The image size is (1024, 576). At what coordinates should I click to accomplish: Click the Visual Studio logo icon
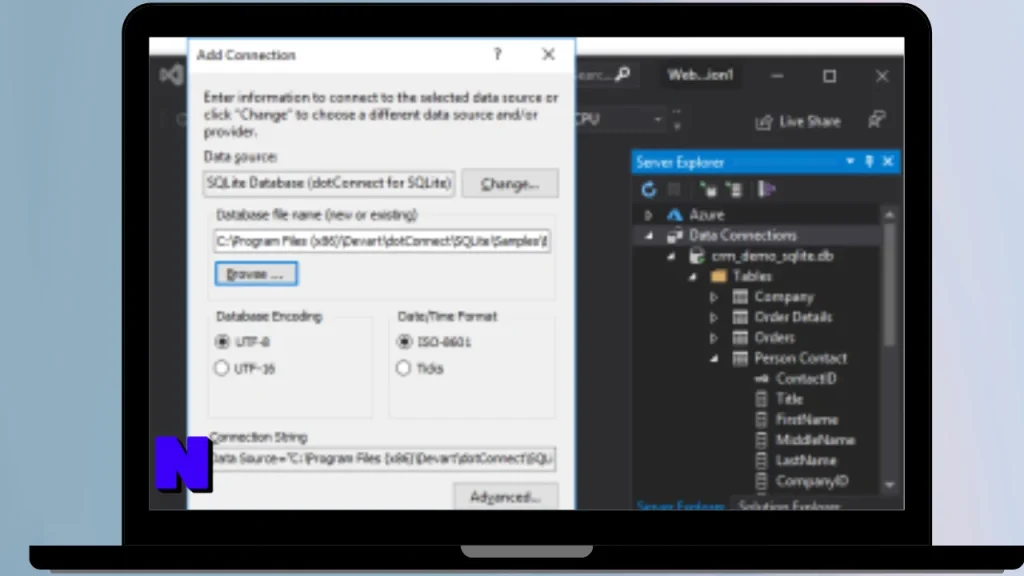pos(171,75)
